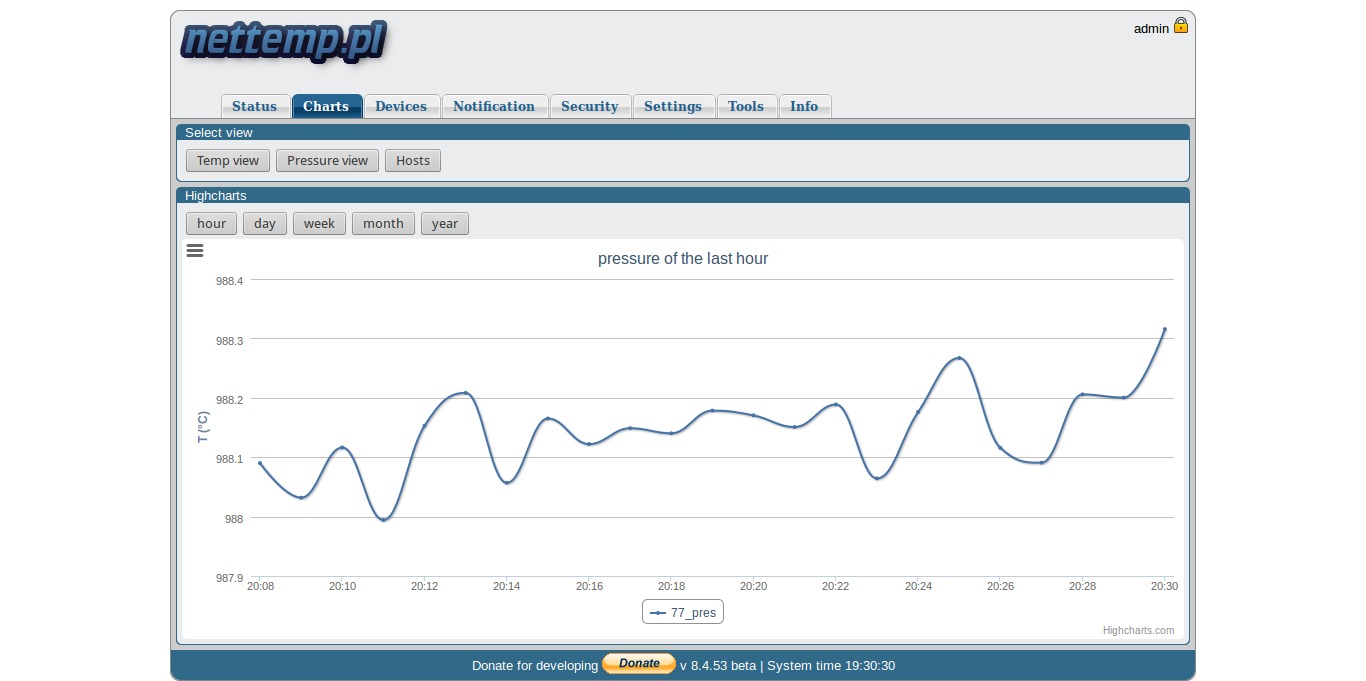The image size is (1366, 681).
Task: Click the admin lock icon
Action: click(x=1181, y=26)
